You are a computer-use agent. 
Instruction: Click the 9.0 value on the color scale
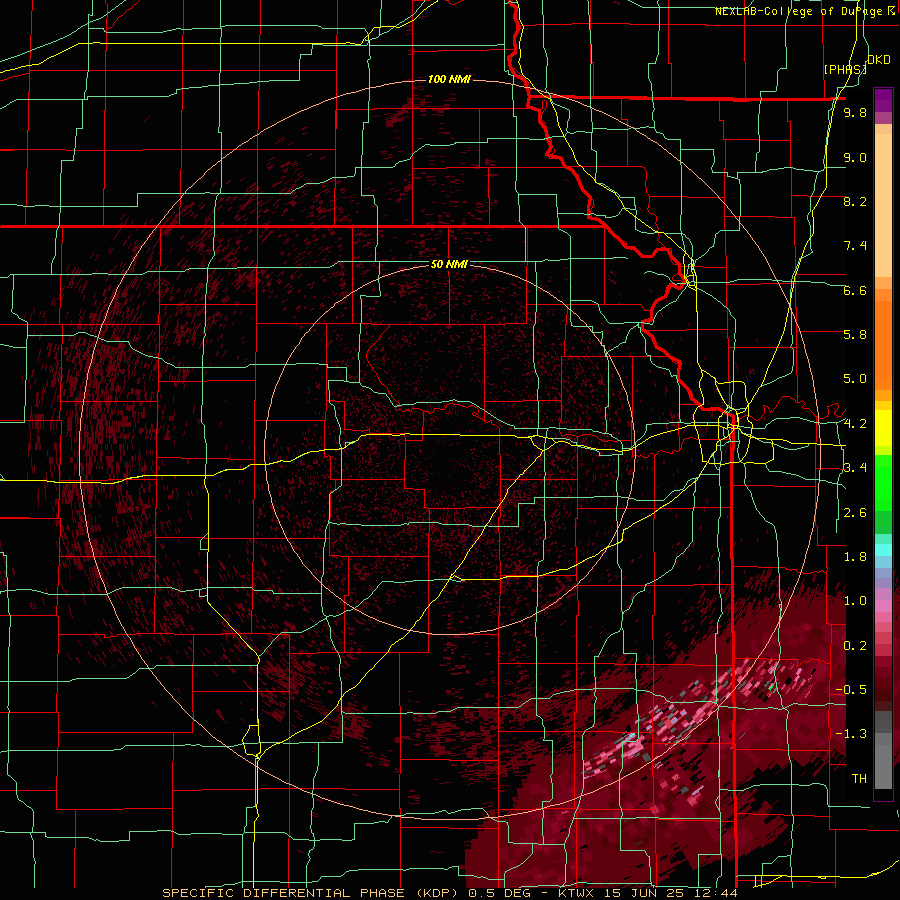[x=855, y=158]
